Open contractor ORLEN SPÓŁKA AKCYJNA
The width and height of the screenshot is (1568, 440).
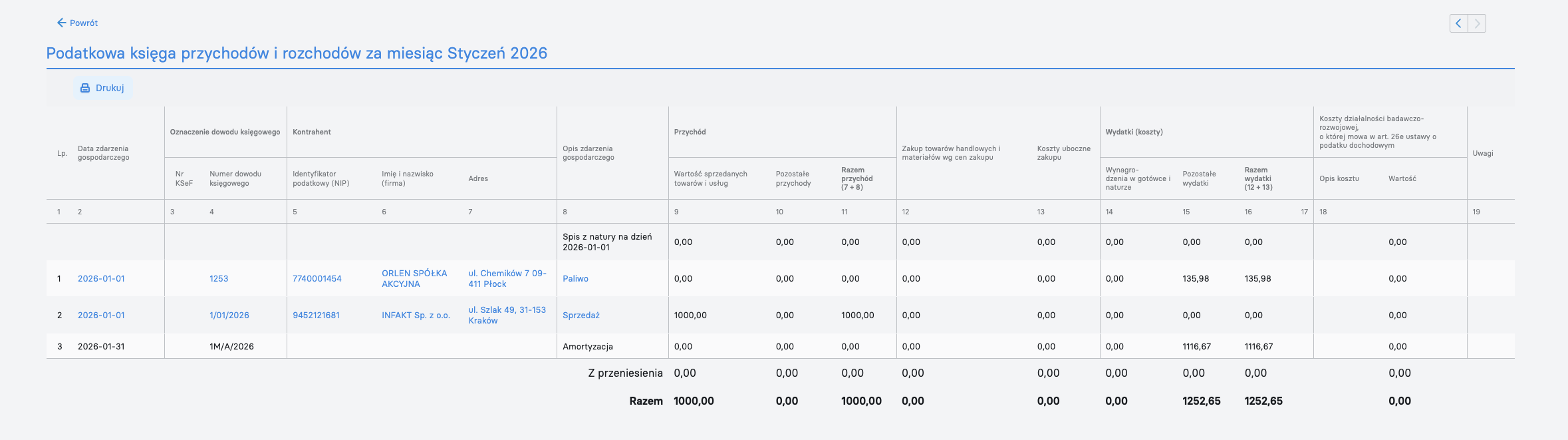pos(414,278)
